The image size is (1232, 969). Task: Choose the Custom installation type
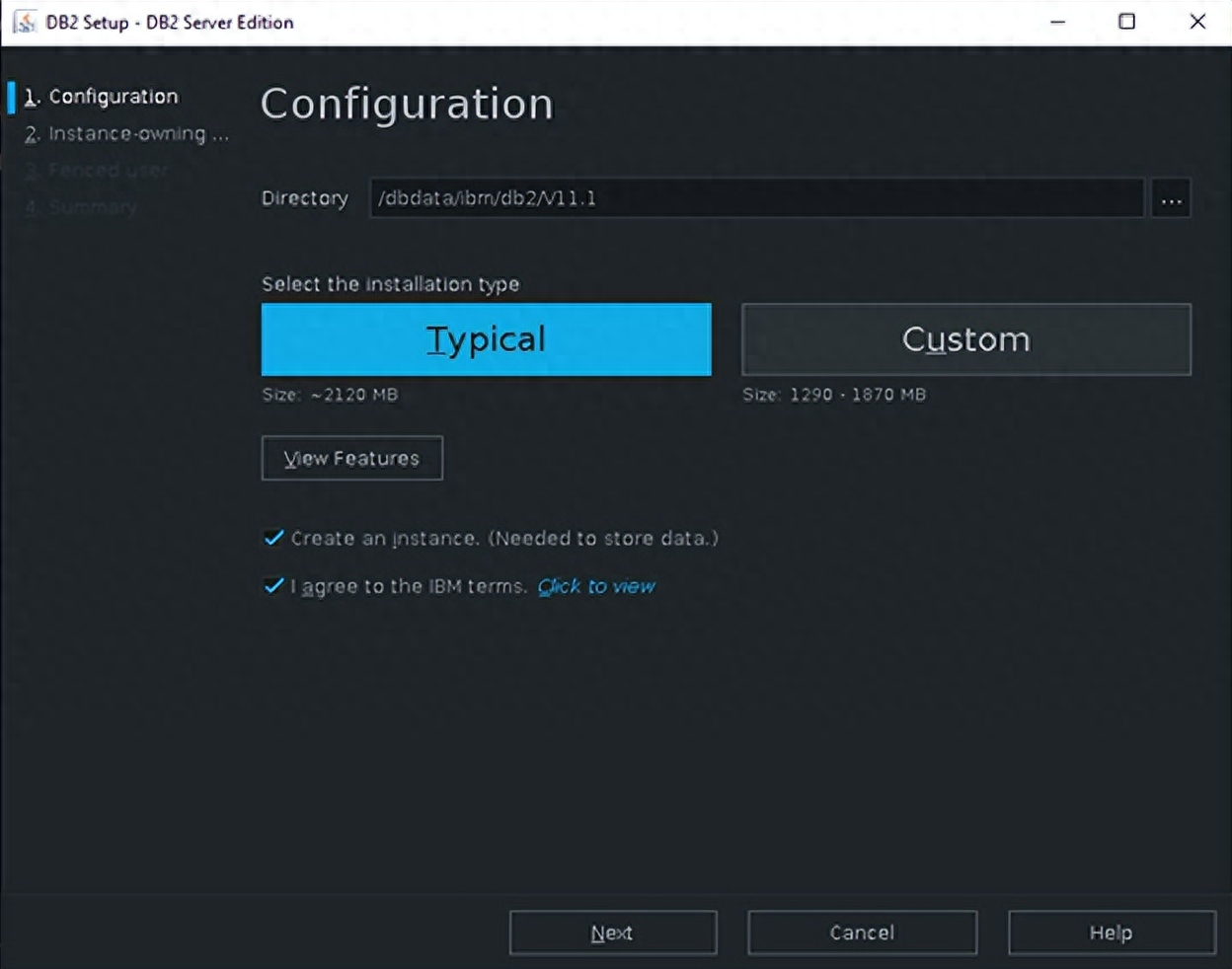click(x=965, y=339)
